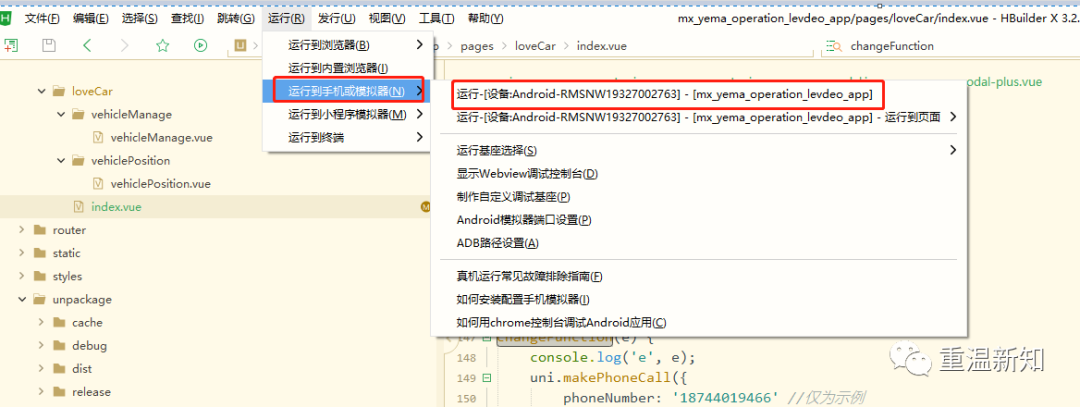
Task: Click the dist folder icon
Action: coord(59,369)
